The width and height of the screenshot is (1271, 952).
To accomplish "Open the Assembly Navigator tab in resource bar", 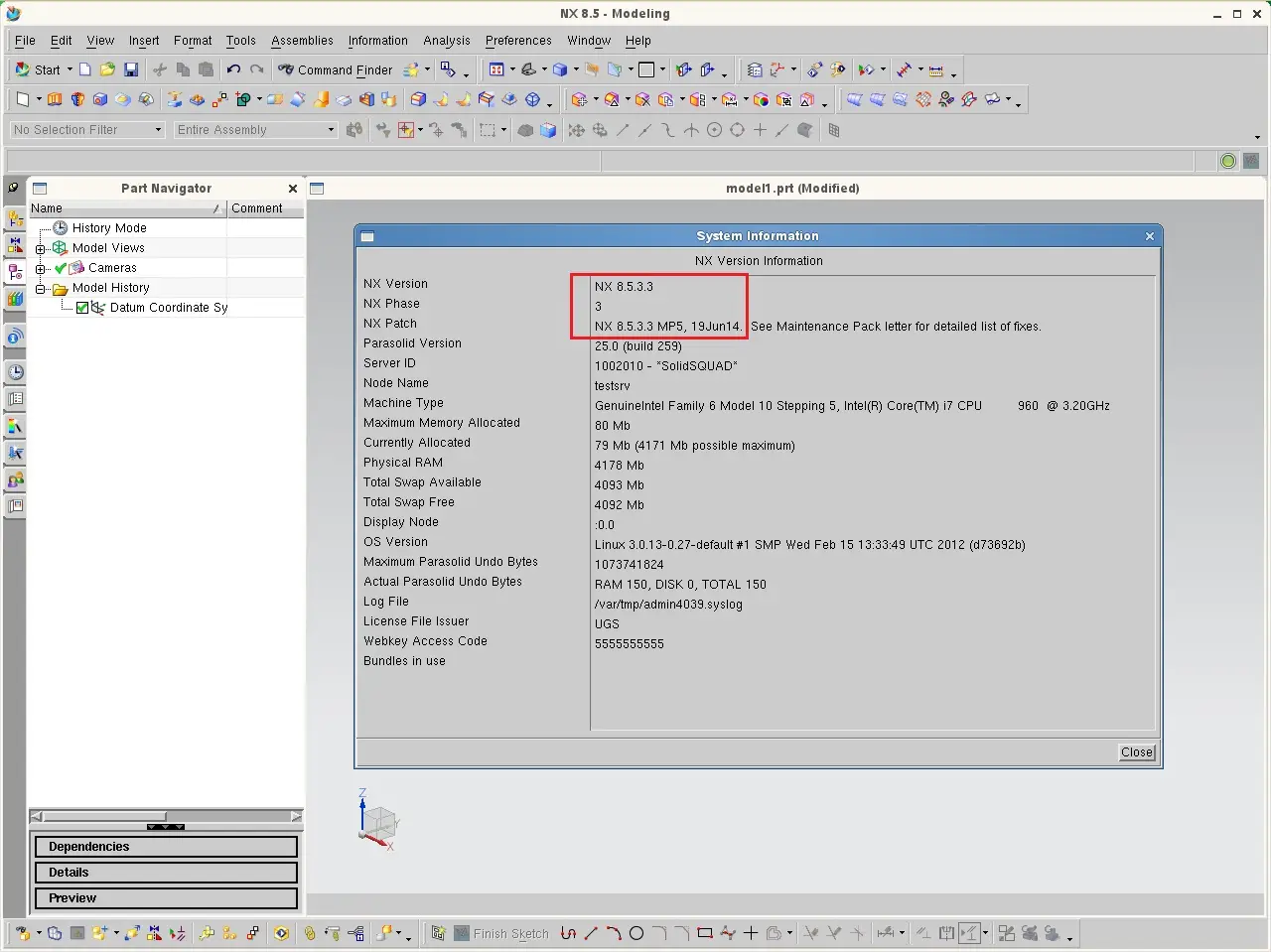I will [15, 218].
